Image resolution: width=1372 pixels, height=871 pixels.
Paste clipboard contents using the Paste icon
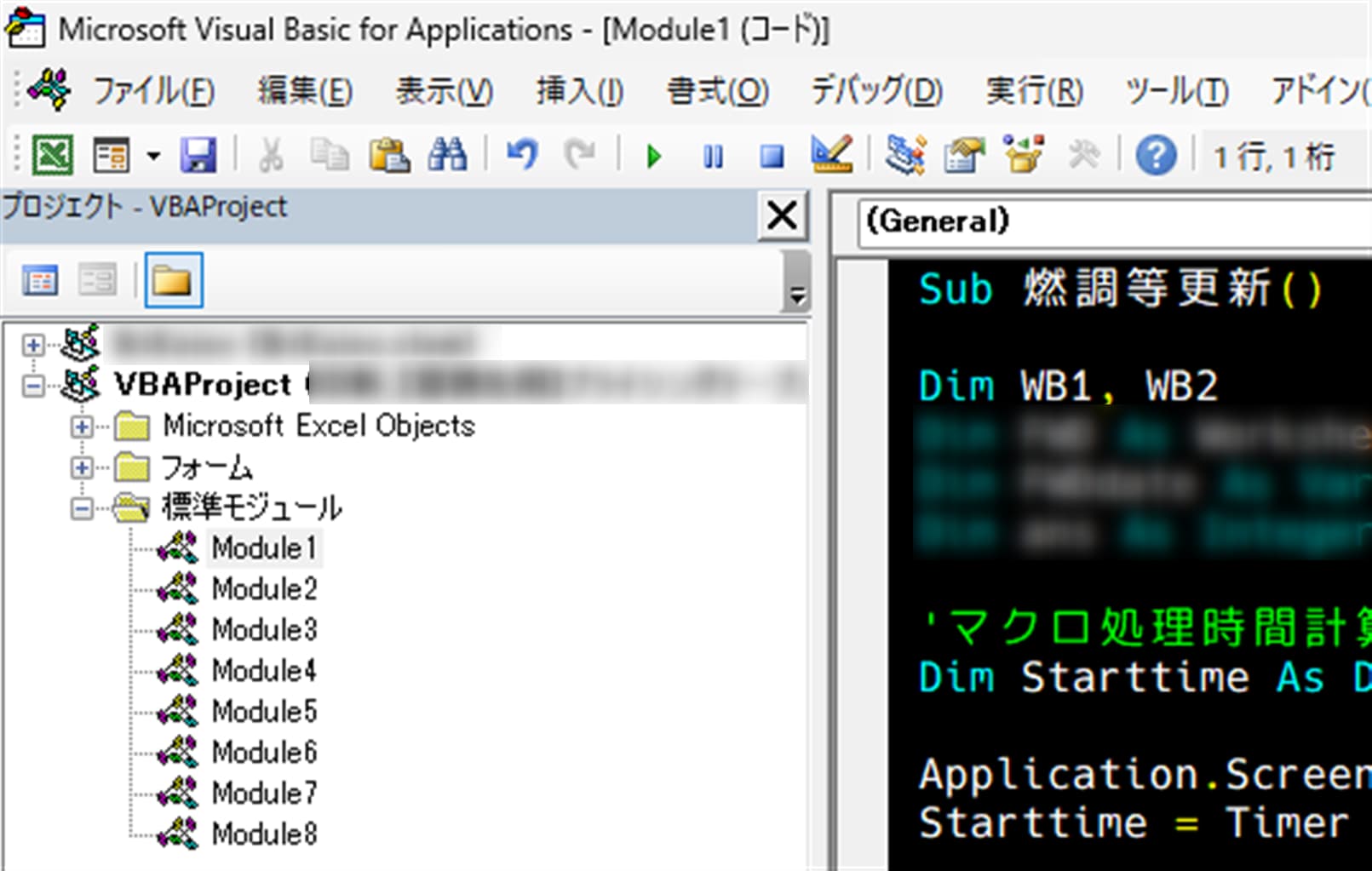391,156
